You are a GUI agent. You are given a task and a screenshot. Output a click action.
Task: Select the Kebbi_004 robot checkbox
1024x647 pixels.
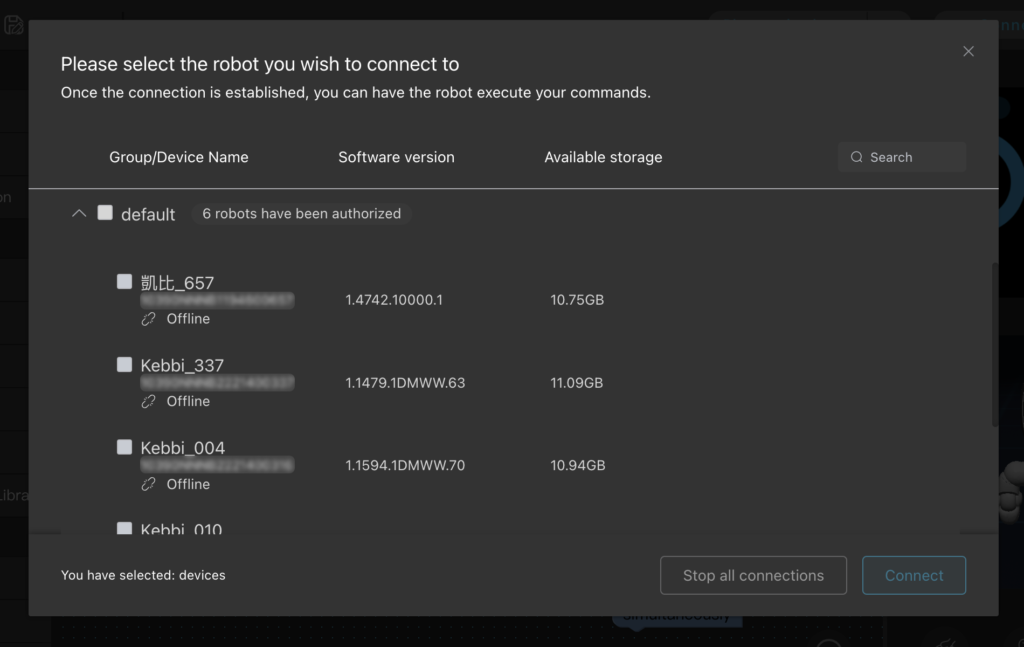(124, 447)
